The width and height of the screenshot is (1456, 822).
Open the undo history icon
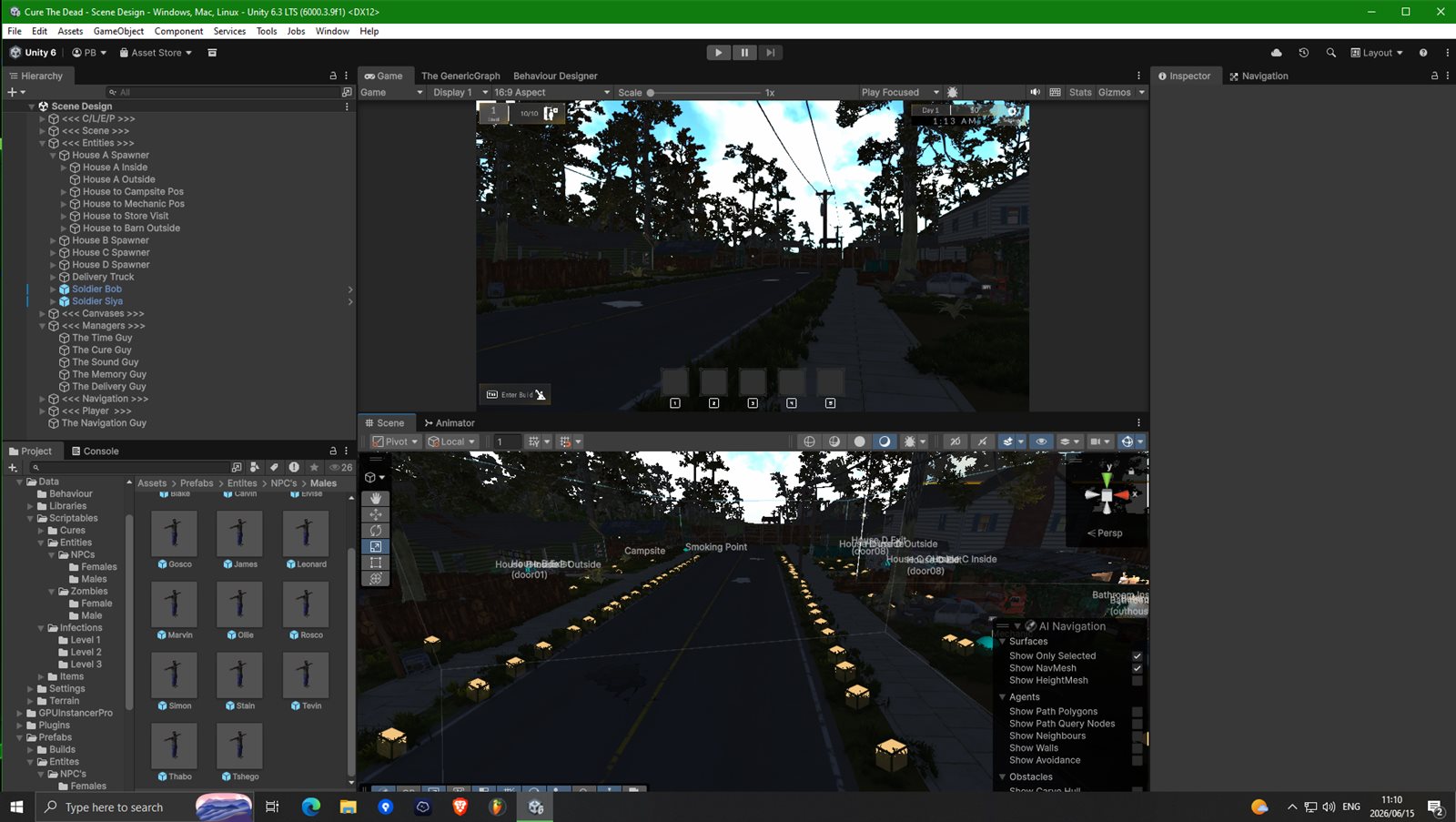click(x=1304, y=53)
